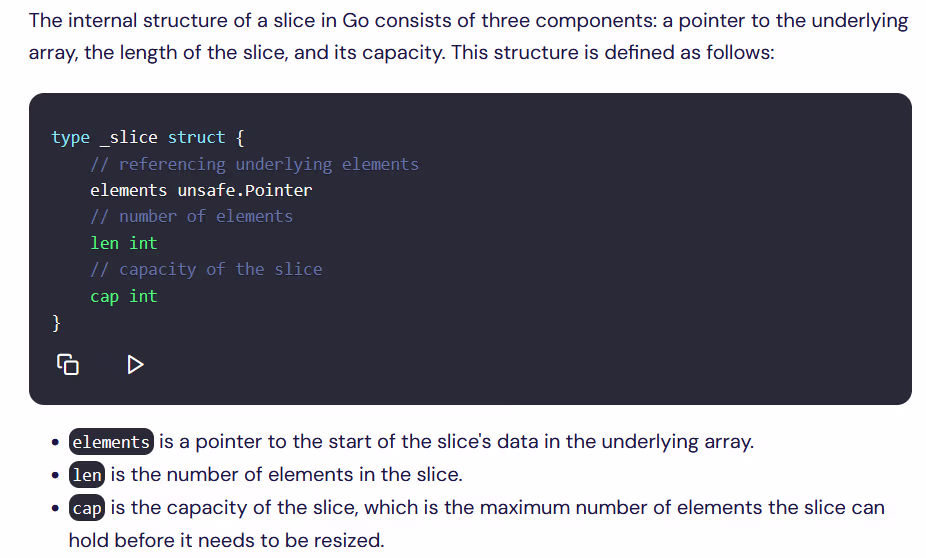Viewport: 926px width, 558px height.
Task: Copy the code snippet with copy icon
Action: click(x=68, y=364)
